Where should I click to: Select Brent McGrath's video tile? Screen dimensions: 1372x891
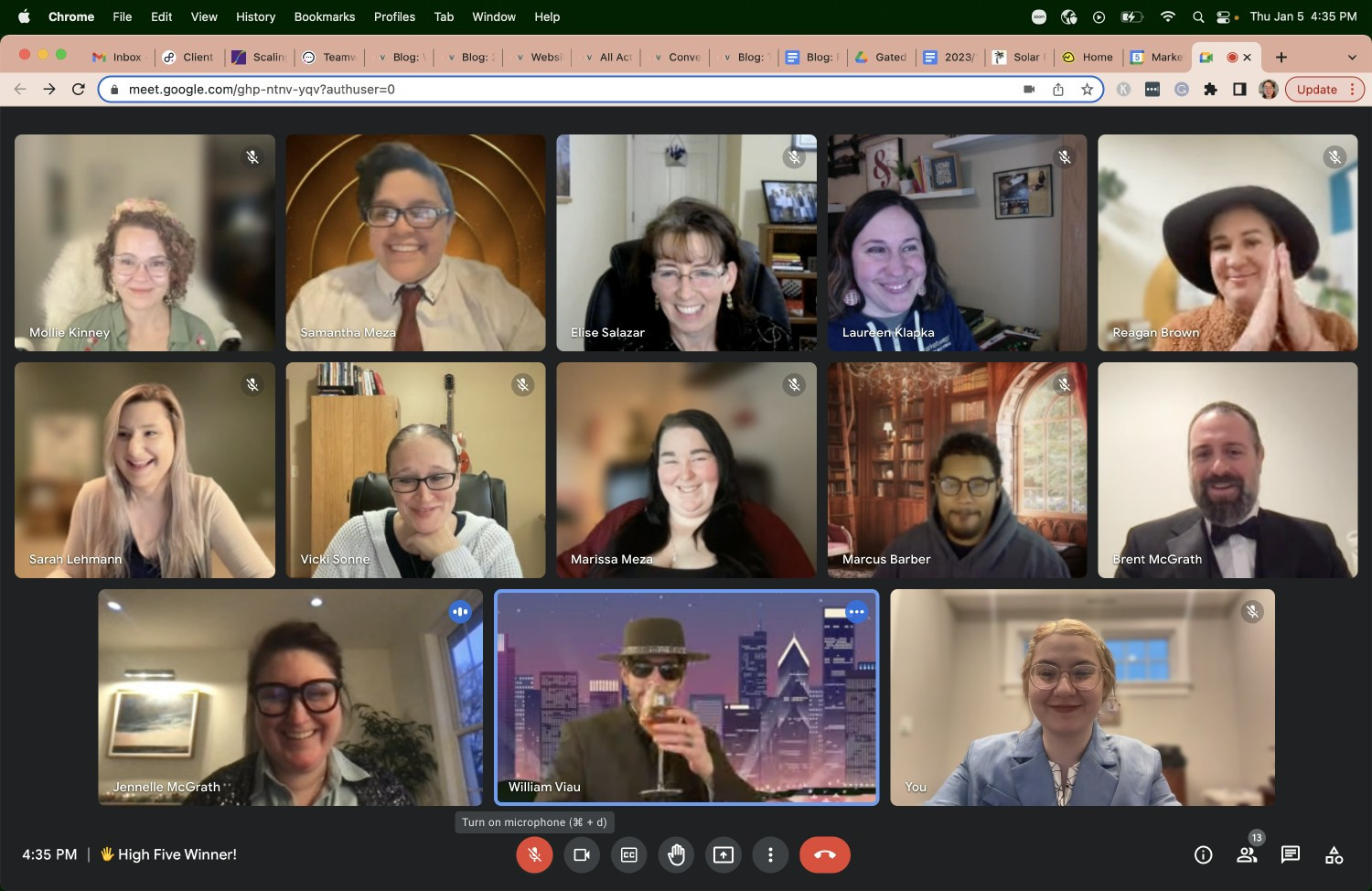click(1227, 469)
